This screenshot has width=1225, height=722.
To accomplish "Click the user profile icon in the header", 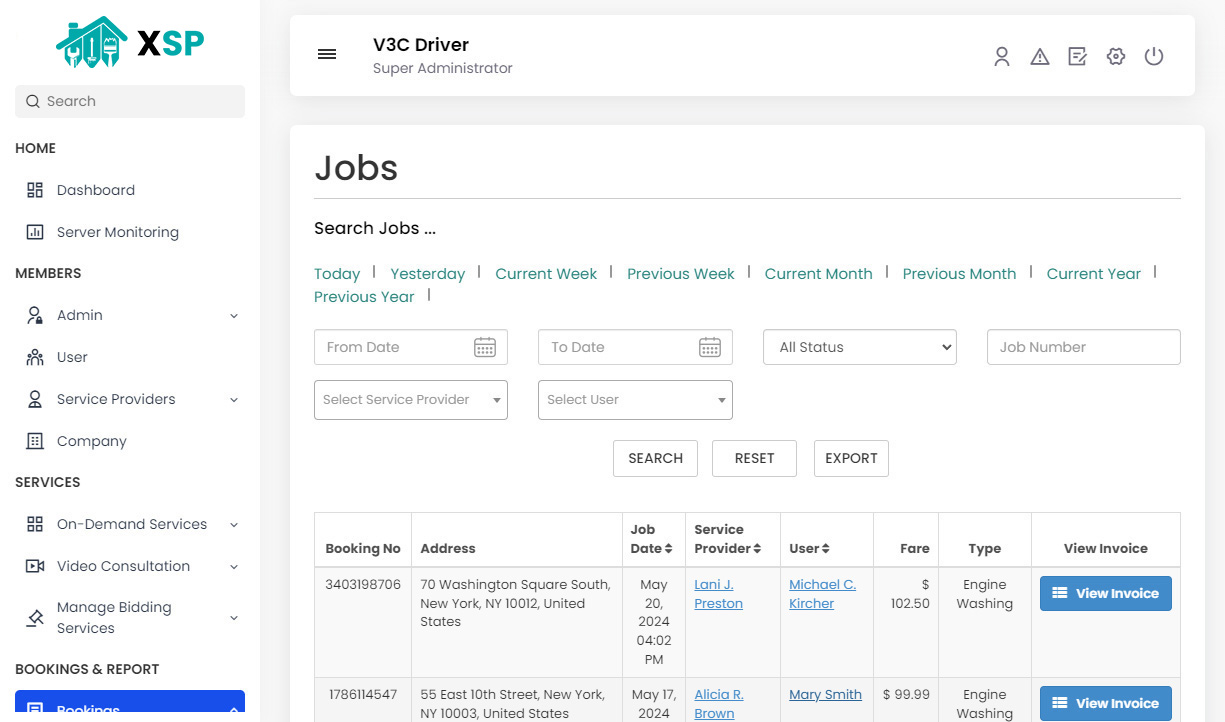I will [x=1002, y=57].
